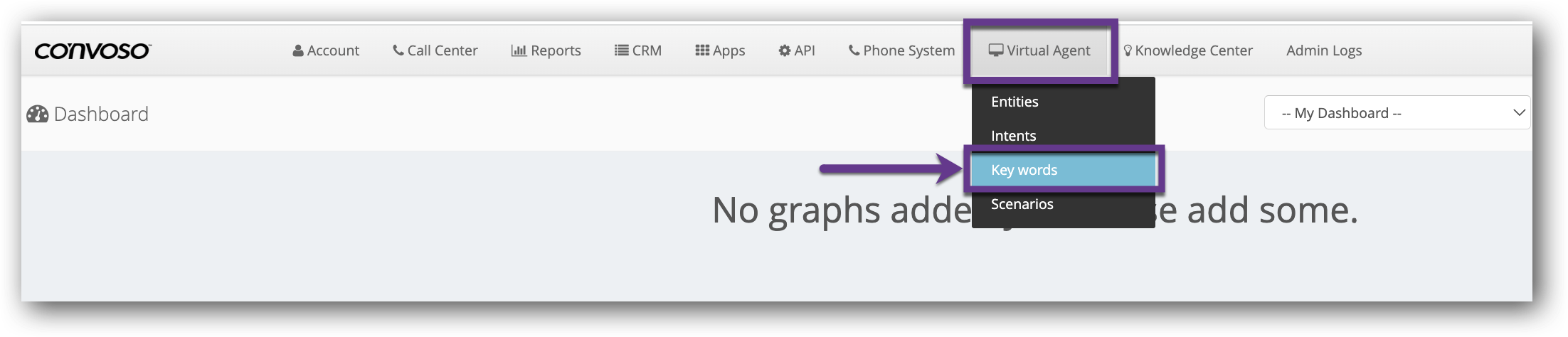This screenshot has width=1568, height=337.
Task: Open Scenarios from the Virtual Agent menu
Action: click(1022, 204)
